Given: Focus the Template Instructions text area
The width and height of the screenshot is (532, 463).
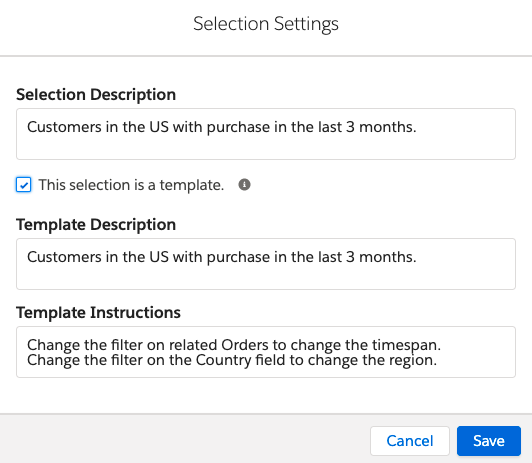Looking at the screenshot, I should pos(266,352).
